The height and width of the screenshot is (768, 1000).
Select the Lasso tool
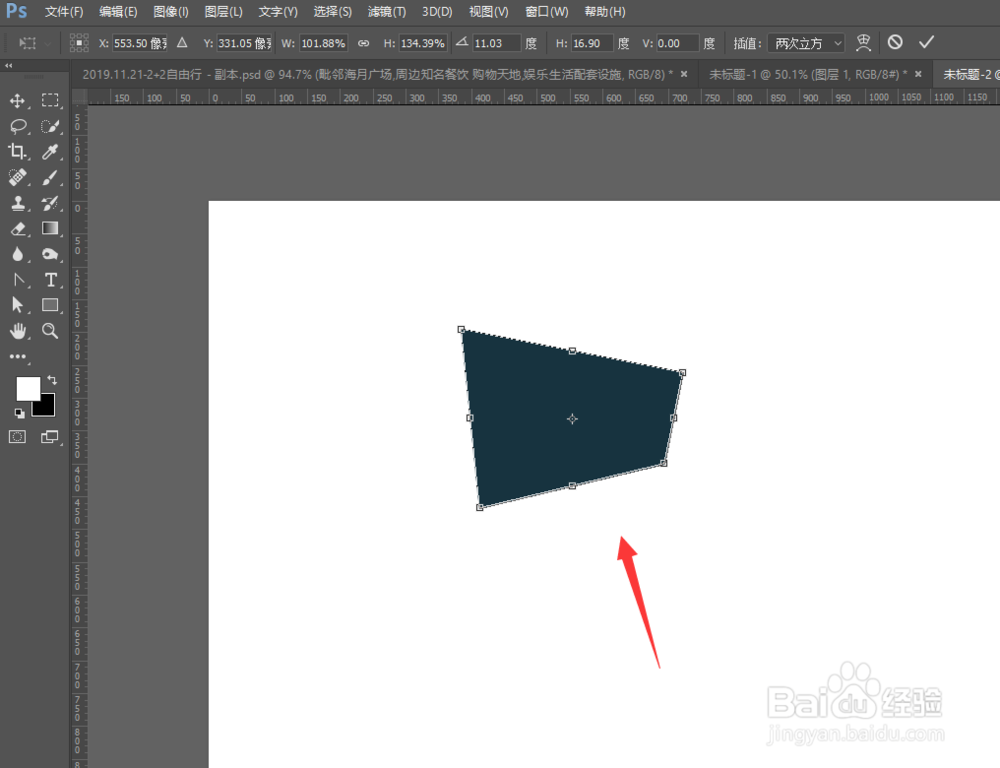[x=17, y=126]
